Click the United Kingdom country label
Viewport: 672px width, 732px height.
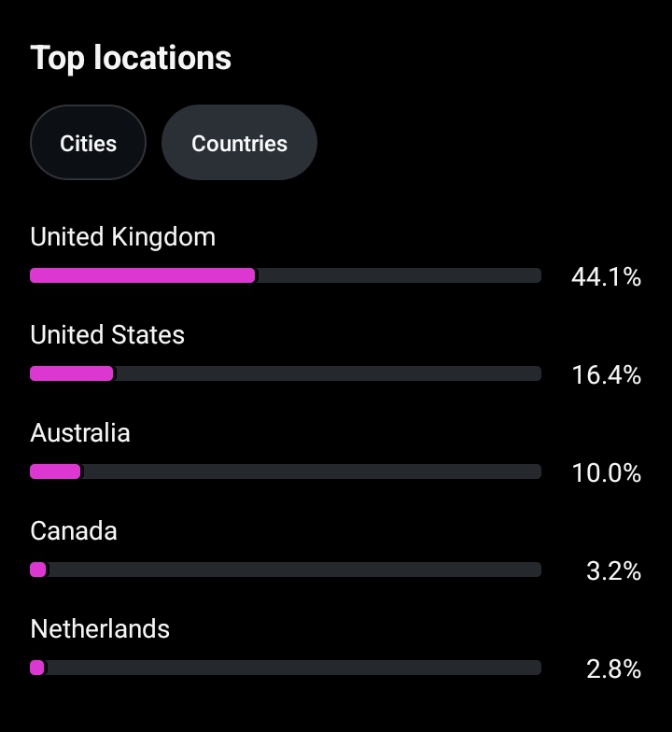[122, 237]
